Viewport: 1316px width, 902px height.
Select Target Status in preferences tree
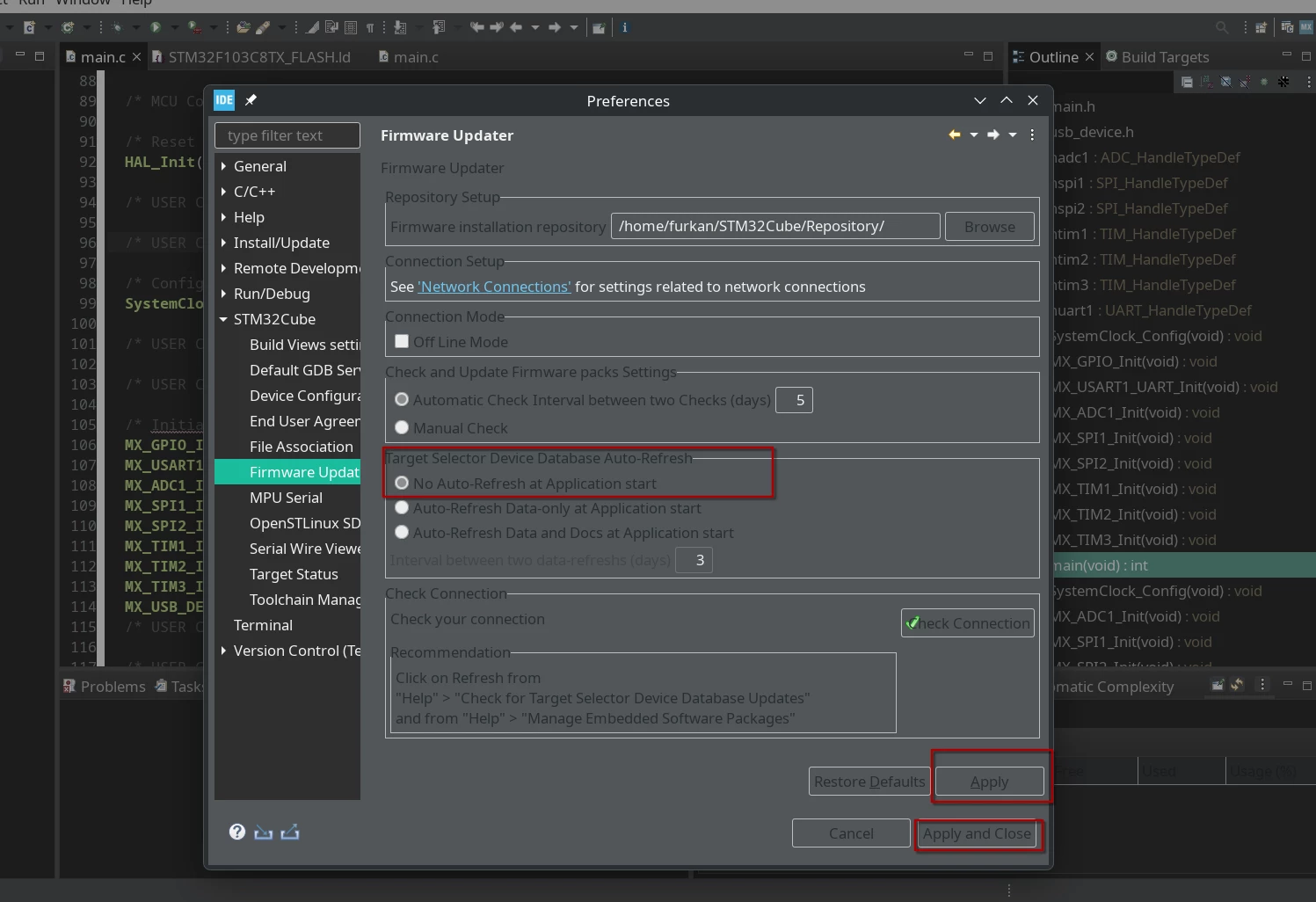[x=294, y=574]
